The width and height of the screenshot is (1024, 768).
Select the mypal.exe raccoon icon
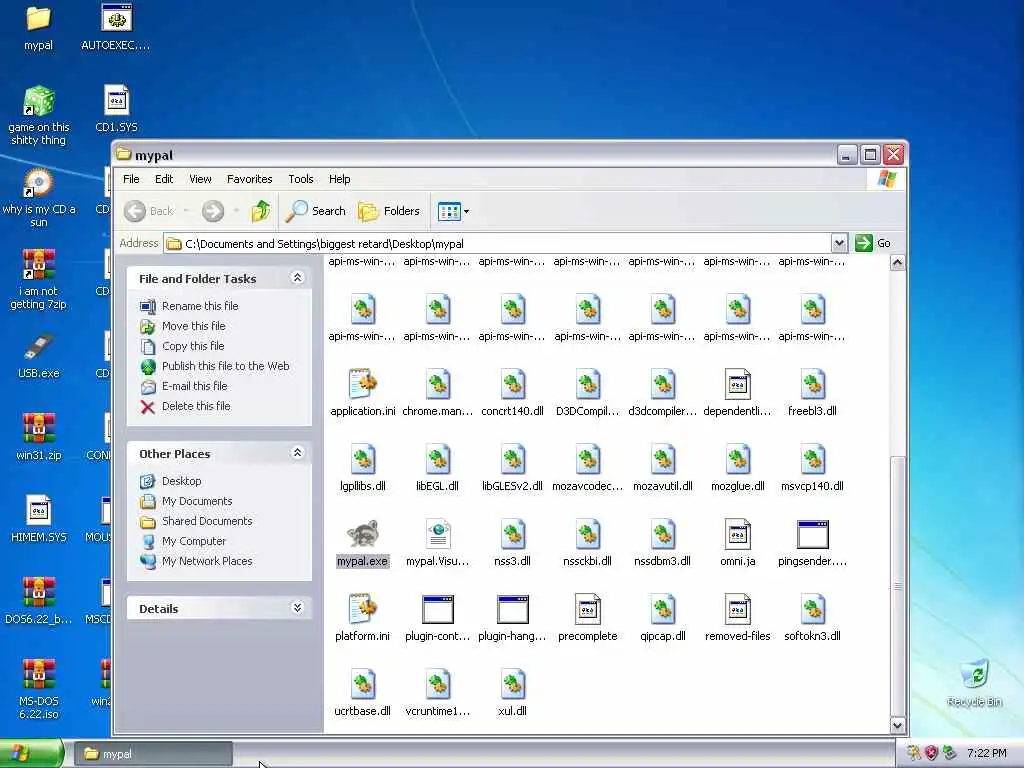(362, 534)
